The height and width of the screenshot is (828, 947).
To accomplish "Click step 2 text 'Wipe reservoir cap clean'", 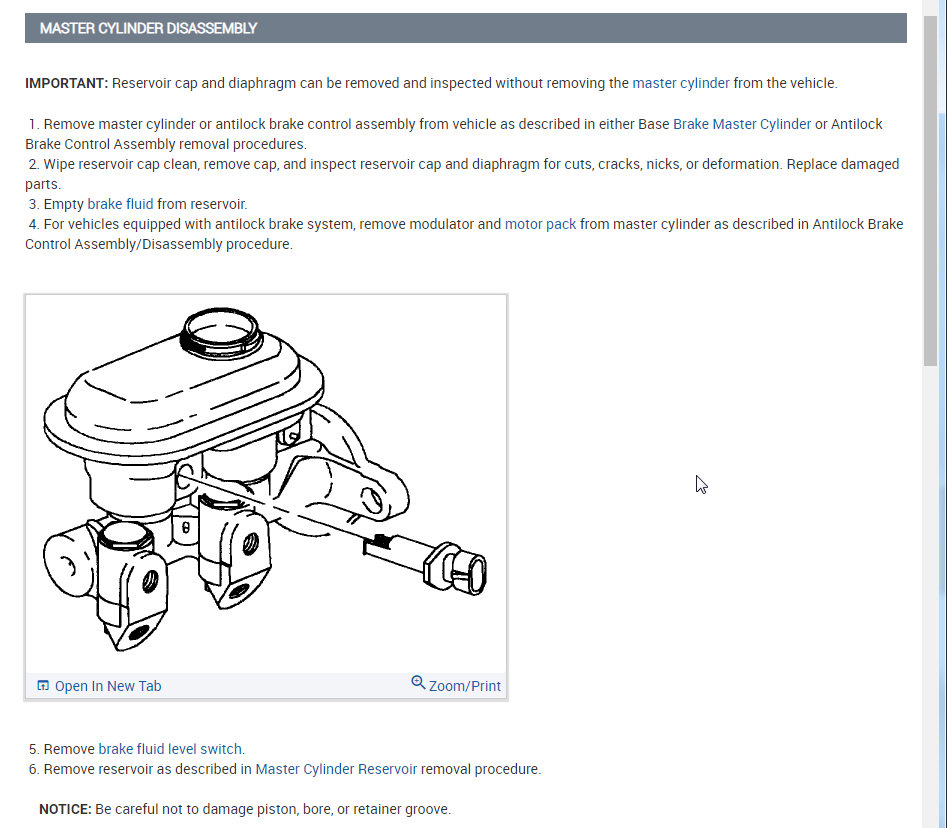I will (x=121, y=164).
